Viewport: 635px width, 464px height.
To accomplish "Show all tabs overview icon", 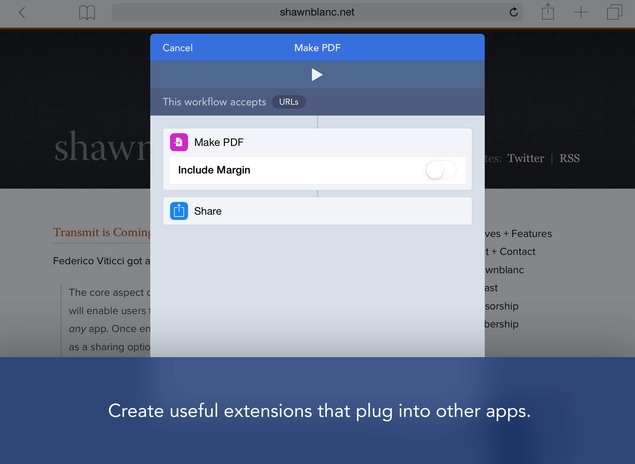I will coord(614,12).
